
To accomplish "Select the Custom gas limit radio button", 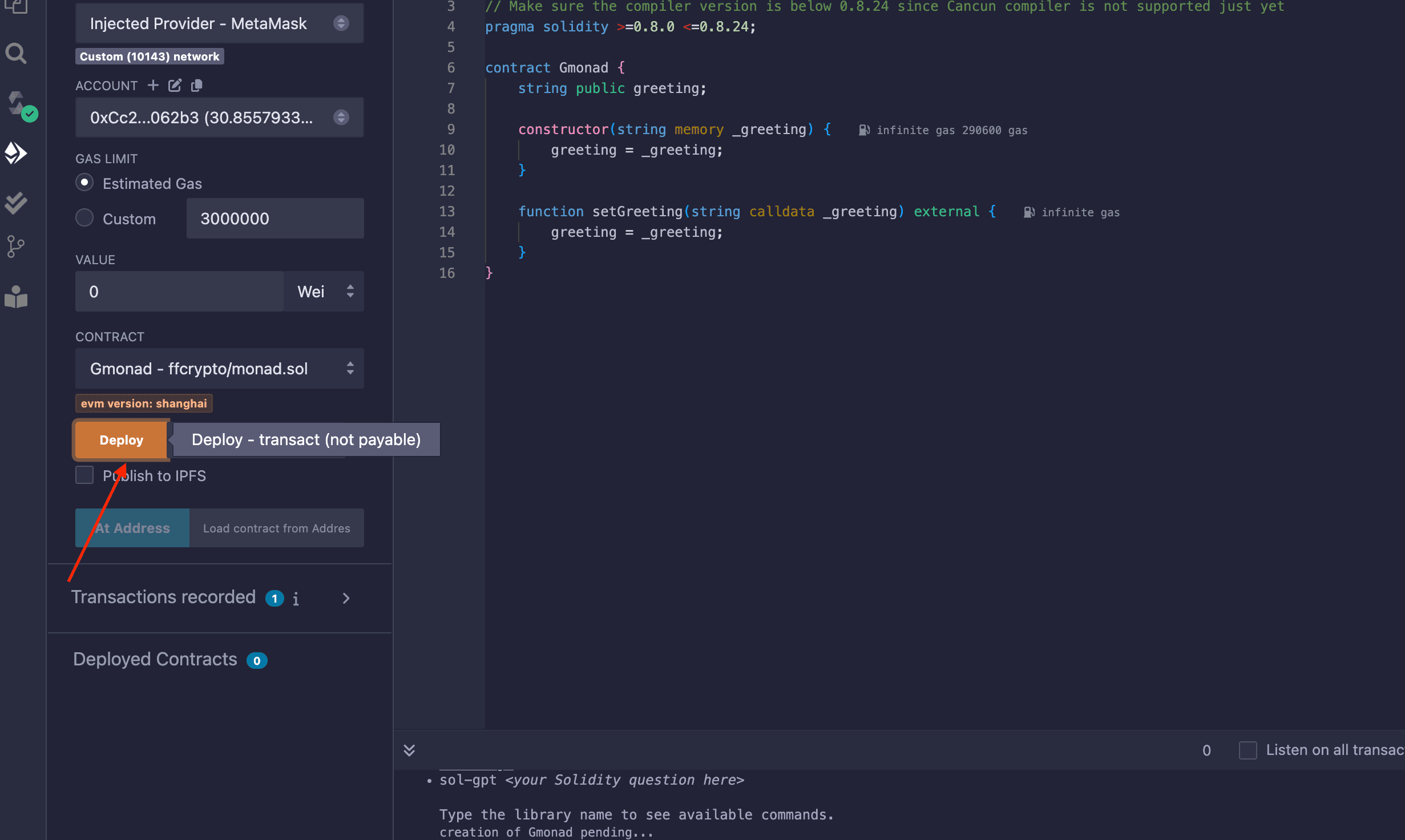I will coord(84,217).
